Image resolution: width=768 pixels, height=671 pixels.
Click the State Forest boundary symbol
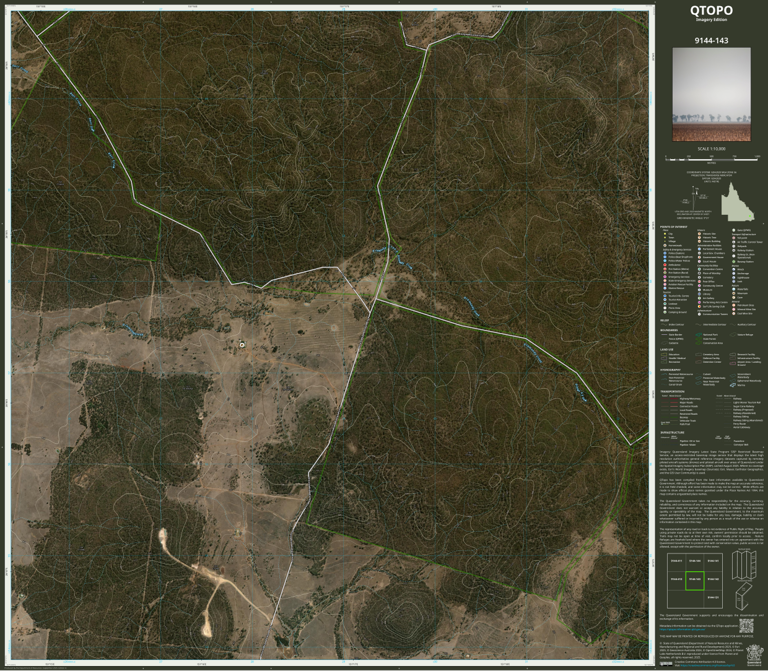[698, 339]
